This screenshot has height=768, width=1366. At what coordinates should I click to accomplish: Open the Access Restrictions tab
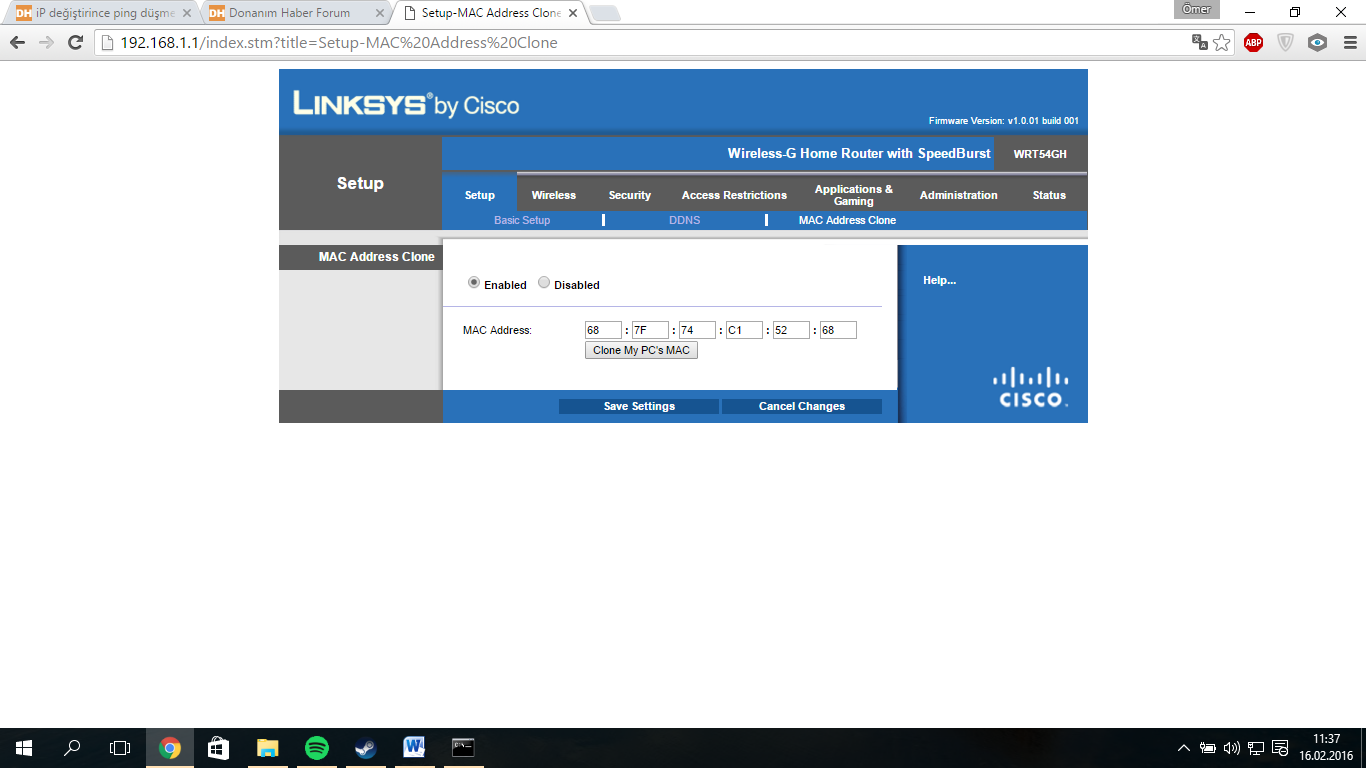pos(734,195)
